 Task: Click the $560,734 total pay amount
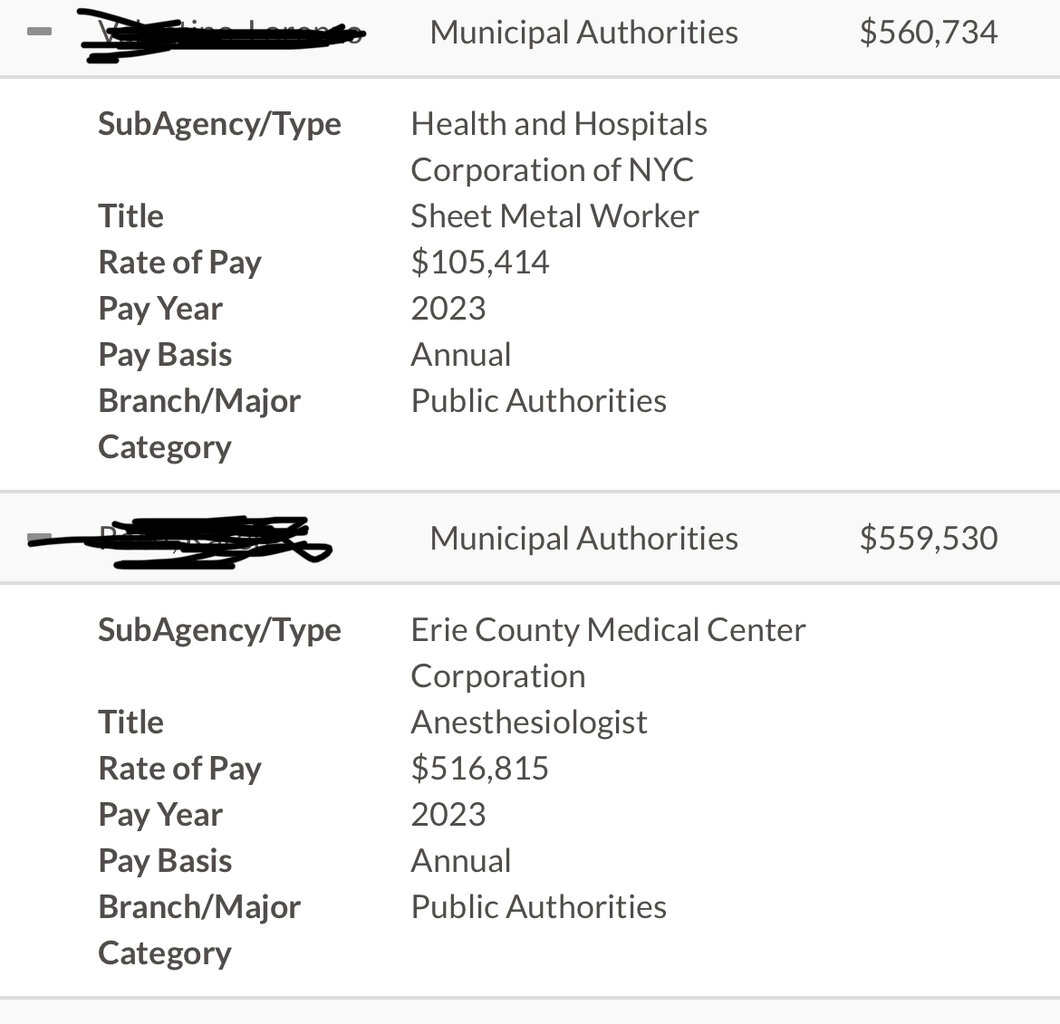click(x=928, y=32)
